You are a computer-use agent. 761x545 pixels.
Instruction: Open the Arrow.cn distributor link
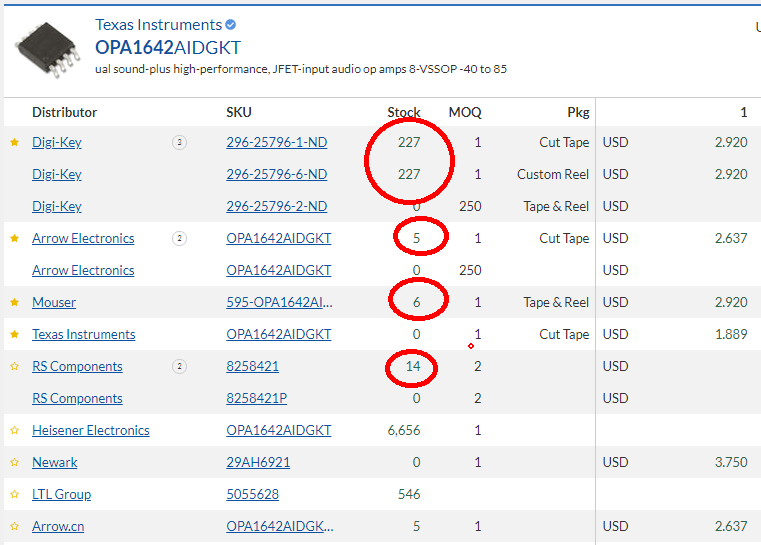58,527
